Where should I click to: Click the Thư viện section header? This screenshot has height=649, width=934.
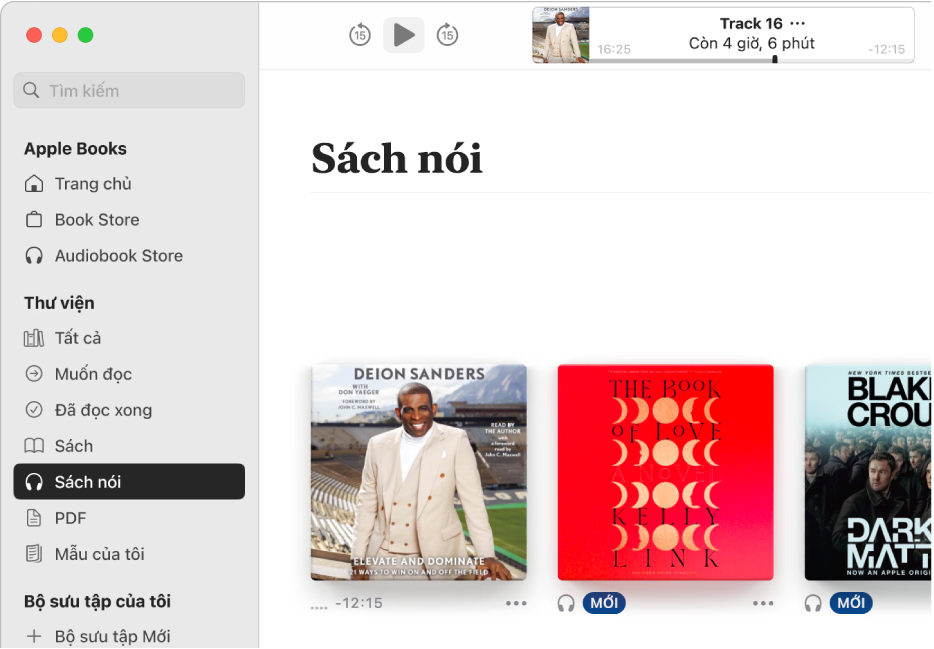pos(59,303)
